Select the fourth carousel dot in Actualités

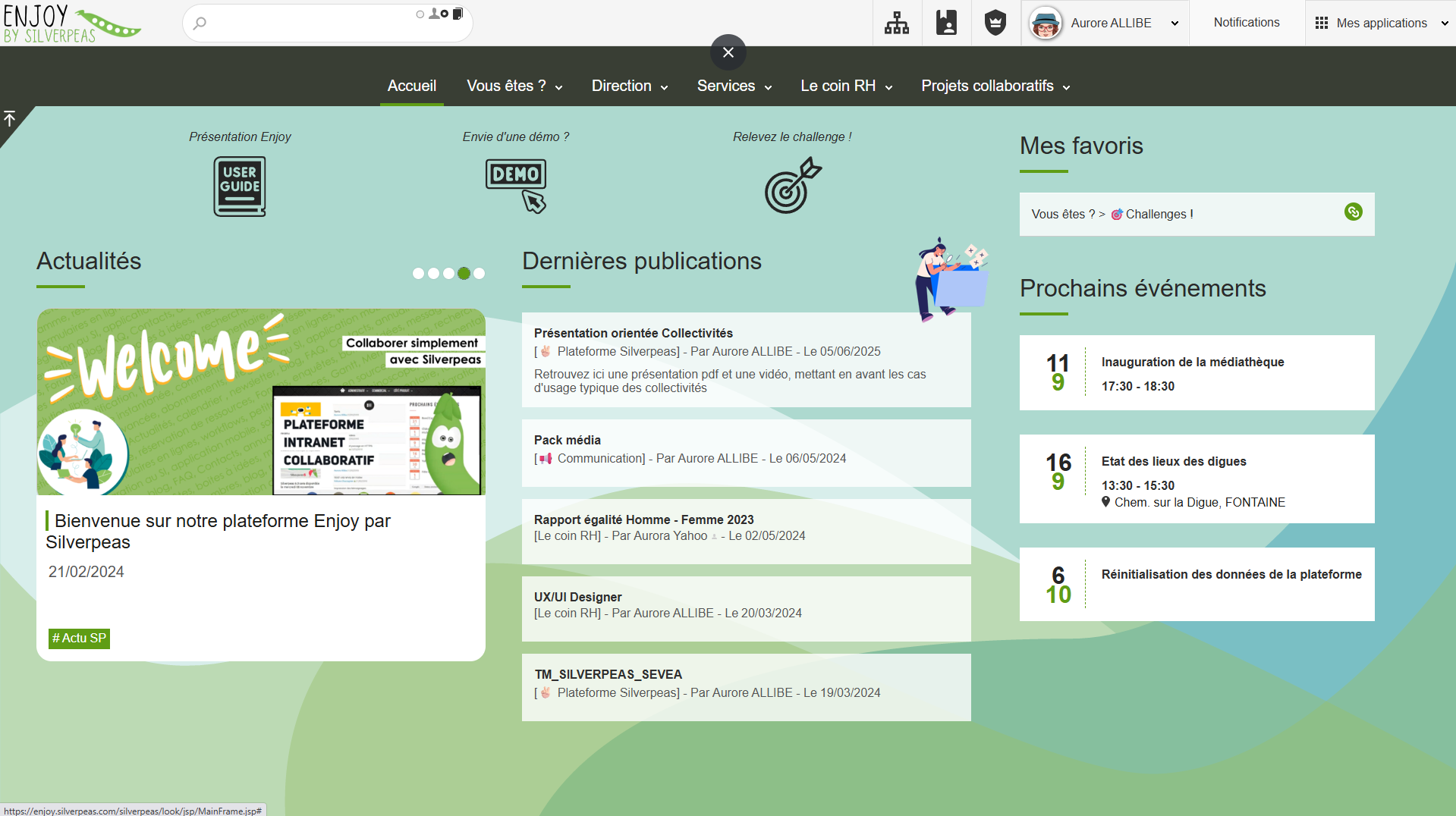pyautogui.click(x=464, y=273)
